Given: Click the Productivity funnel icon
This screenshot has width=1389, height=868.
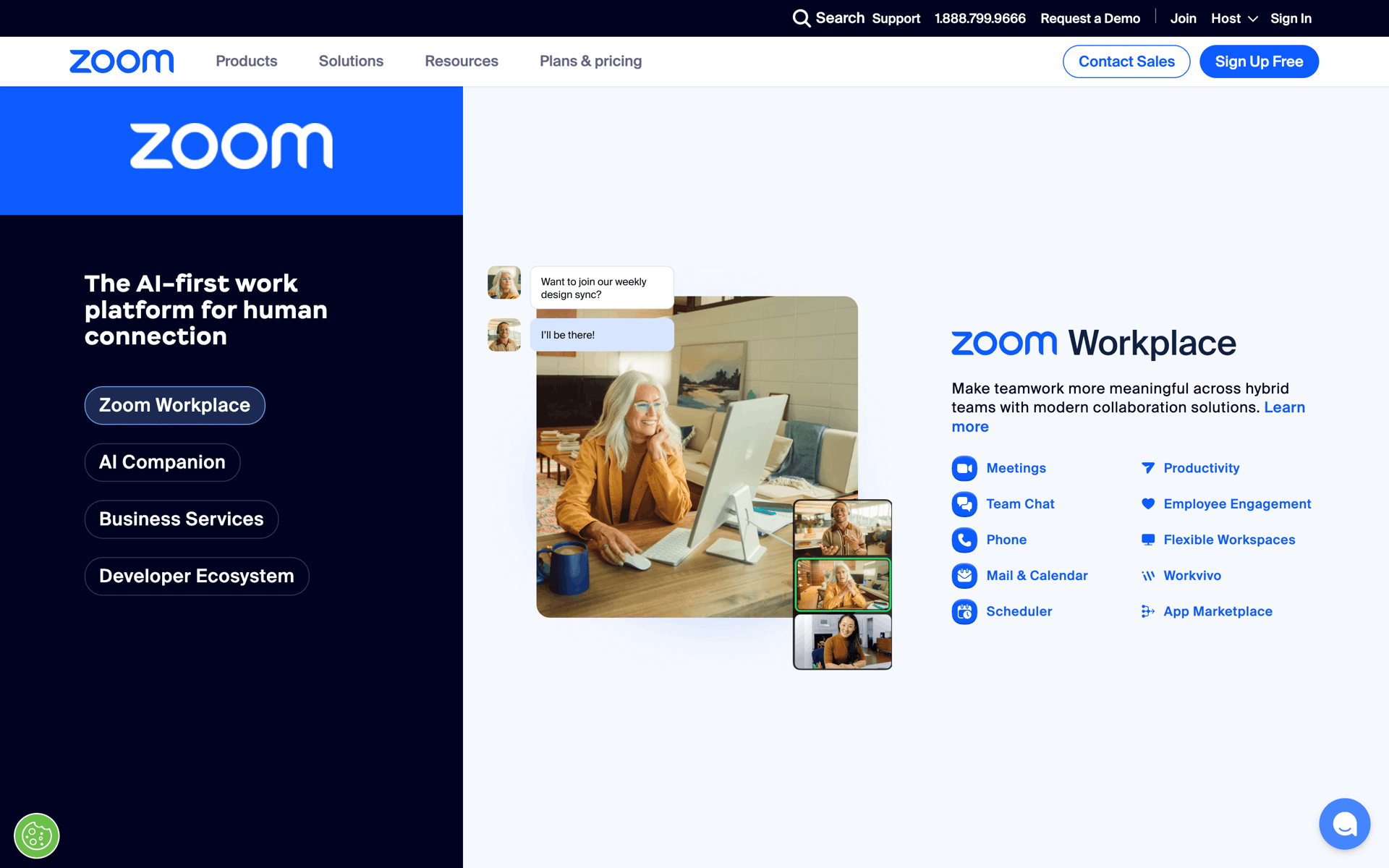Looking at the screenshot, I should click(x=1148, y=468).
